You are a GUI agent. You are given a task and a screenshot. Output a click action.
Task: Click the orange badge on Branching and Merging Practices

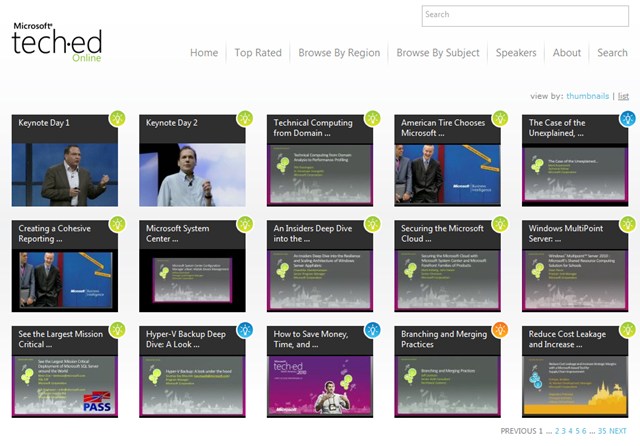point(500,330)
